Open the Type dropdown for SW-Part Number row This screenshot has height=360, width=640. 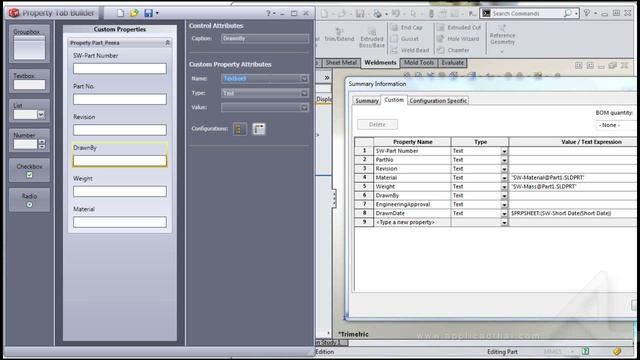pos(504,151)
